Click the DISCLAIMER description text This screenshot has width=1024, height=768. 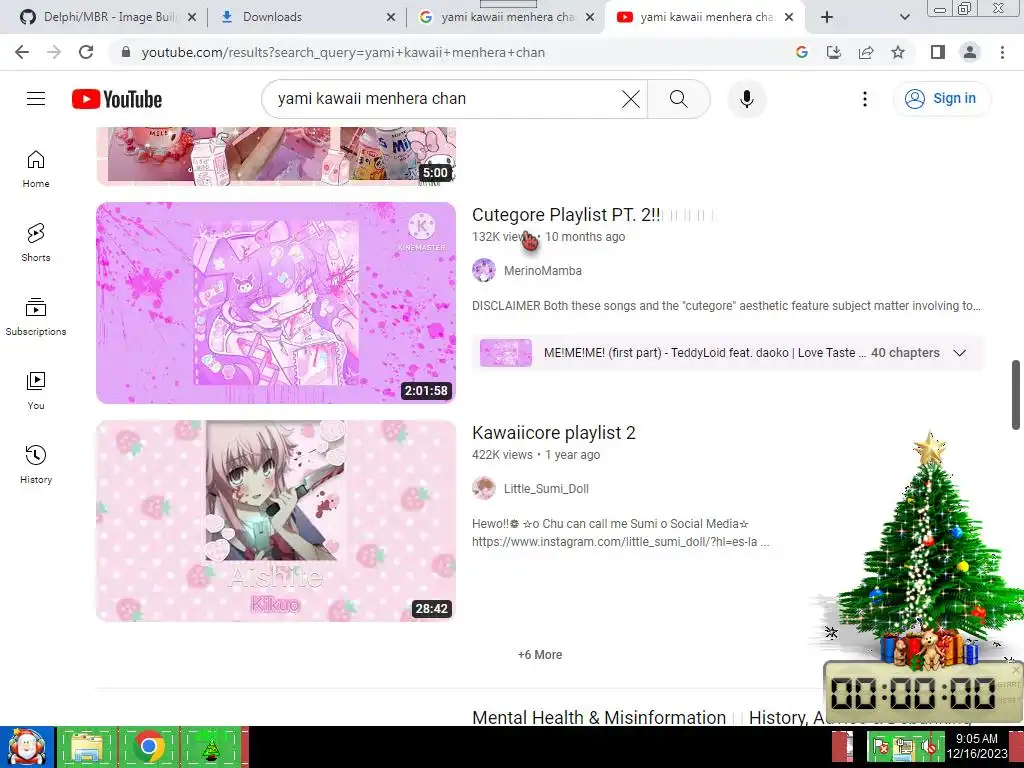point(726,306)
